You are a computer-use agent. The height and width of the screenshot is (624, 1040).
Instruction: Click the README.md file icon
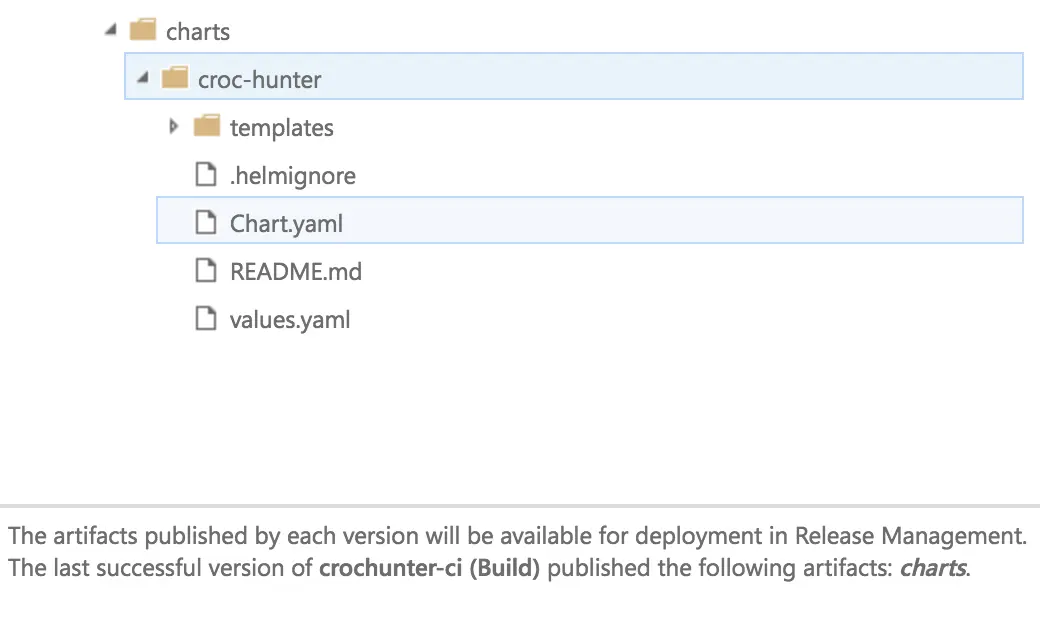point(206,271)
